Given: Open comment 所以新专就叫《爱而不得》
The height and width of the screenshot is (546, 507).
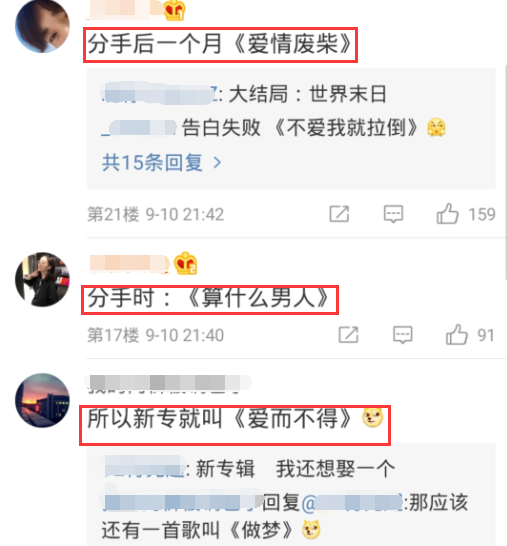Looking at the screenshot, I should pyautogui.click(x=235, y=425).
